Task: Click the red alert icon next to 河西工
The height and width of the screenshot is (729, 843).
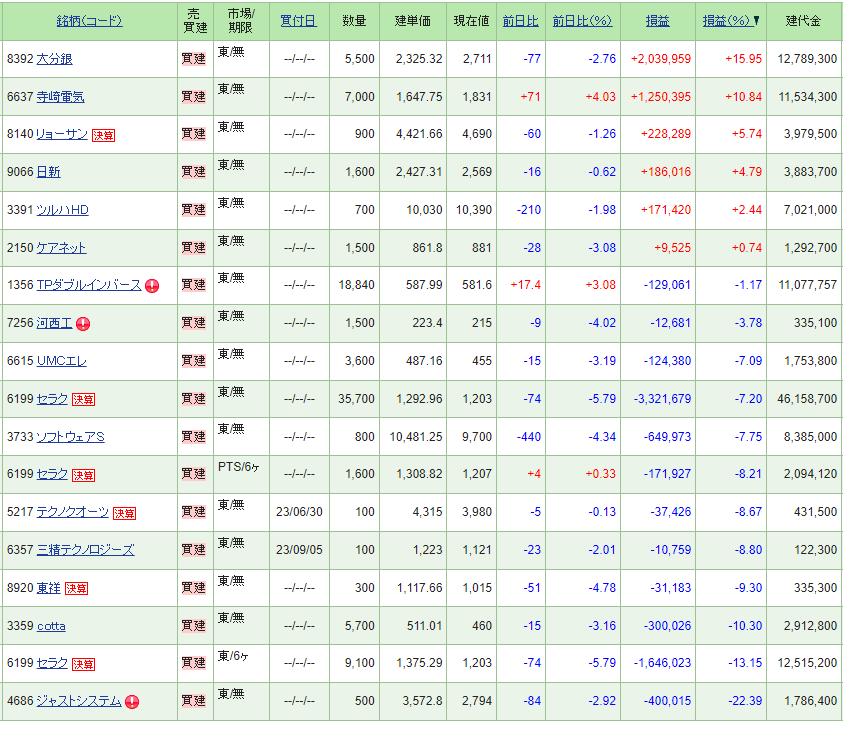Action: 83,324
